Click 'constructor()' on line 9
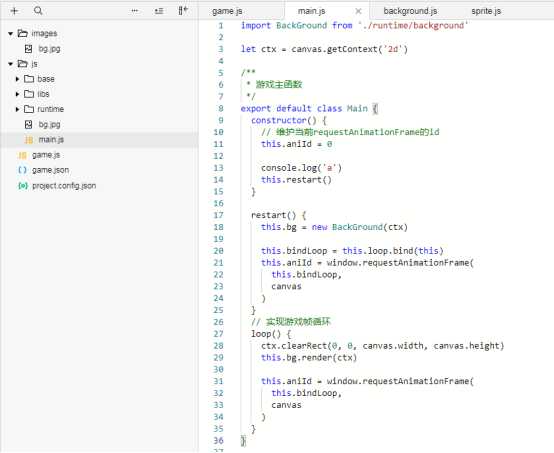 click(284, 120)
